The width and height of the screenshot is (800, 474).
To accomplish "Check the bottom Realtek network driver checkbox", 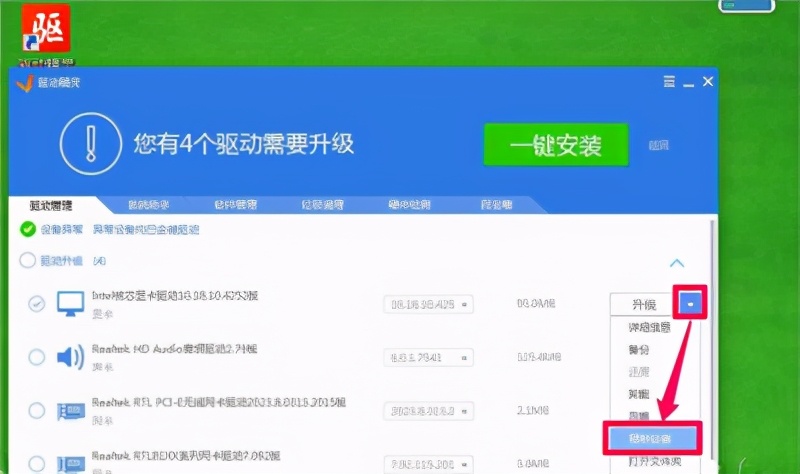I will point(36,463).
